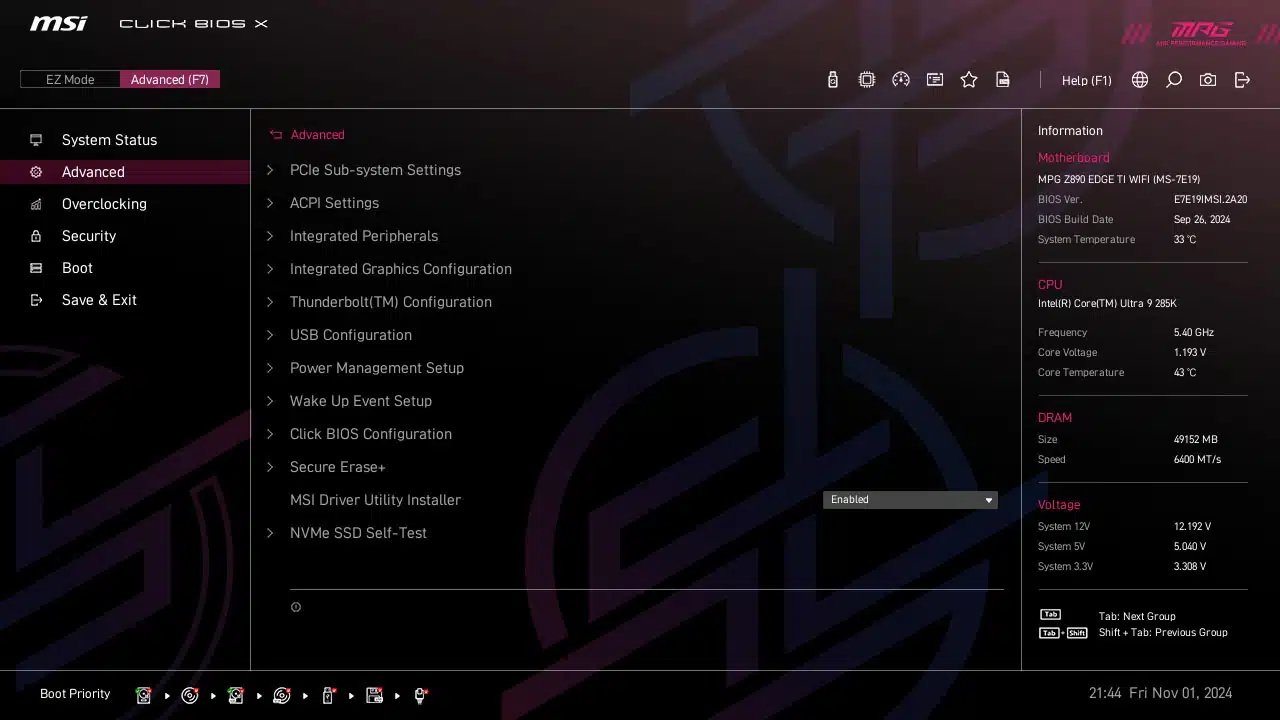Go to Save & Exit in sidebar
Viewport: 1280px width, 720px height.
point(99,300)
